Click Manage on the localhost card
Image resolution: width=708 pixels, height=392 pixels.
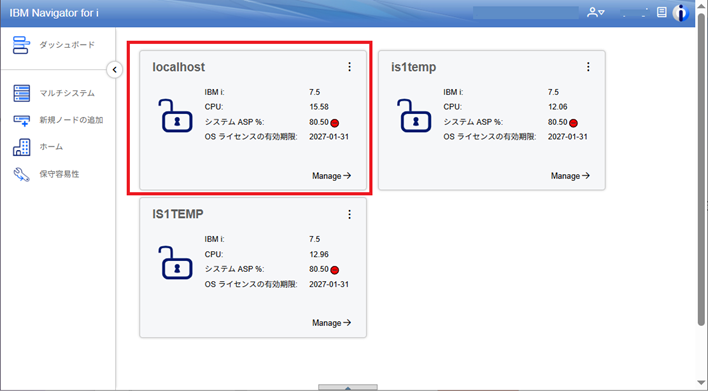pos(331,176)
